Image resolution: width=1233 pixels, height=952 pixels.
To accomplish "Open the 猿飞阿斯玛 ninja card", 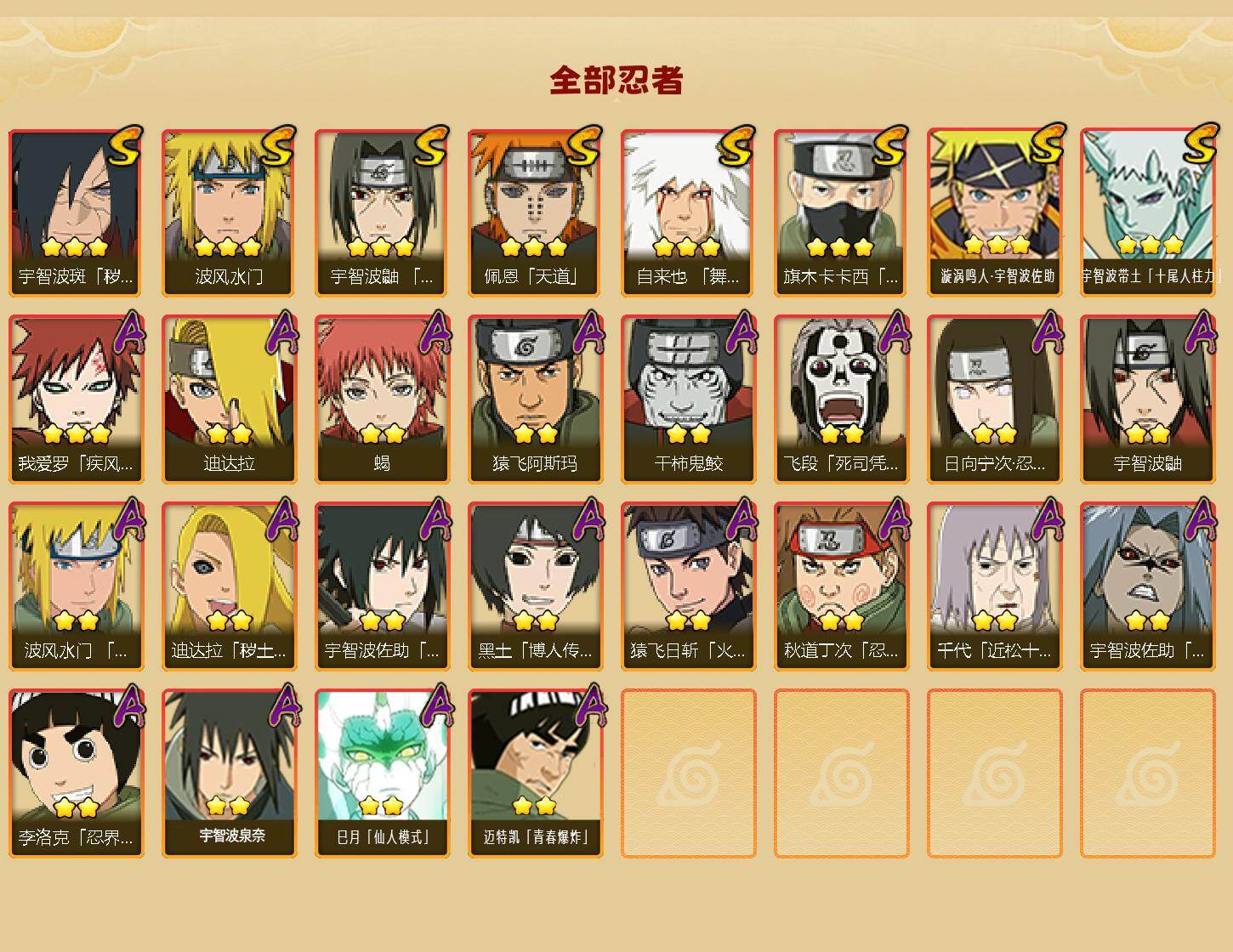I will coord(535,399).
